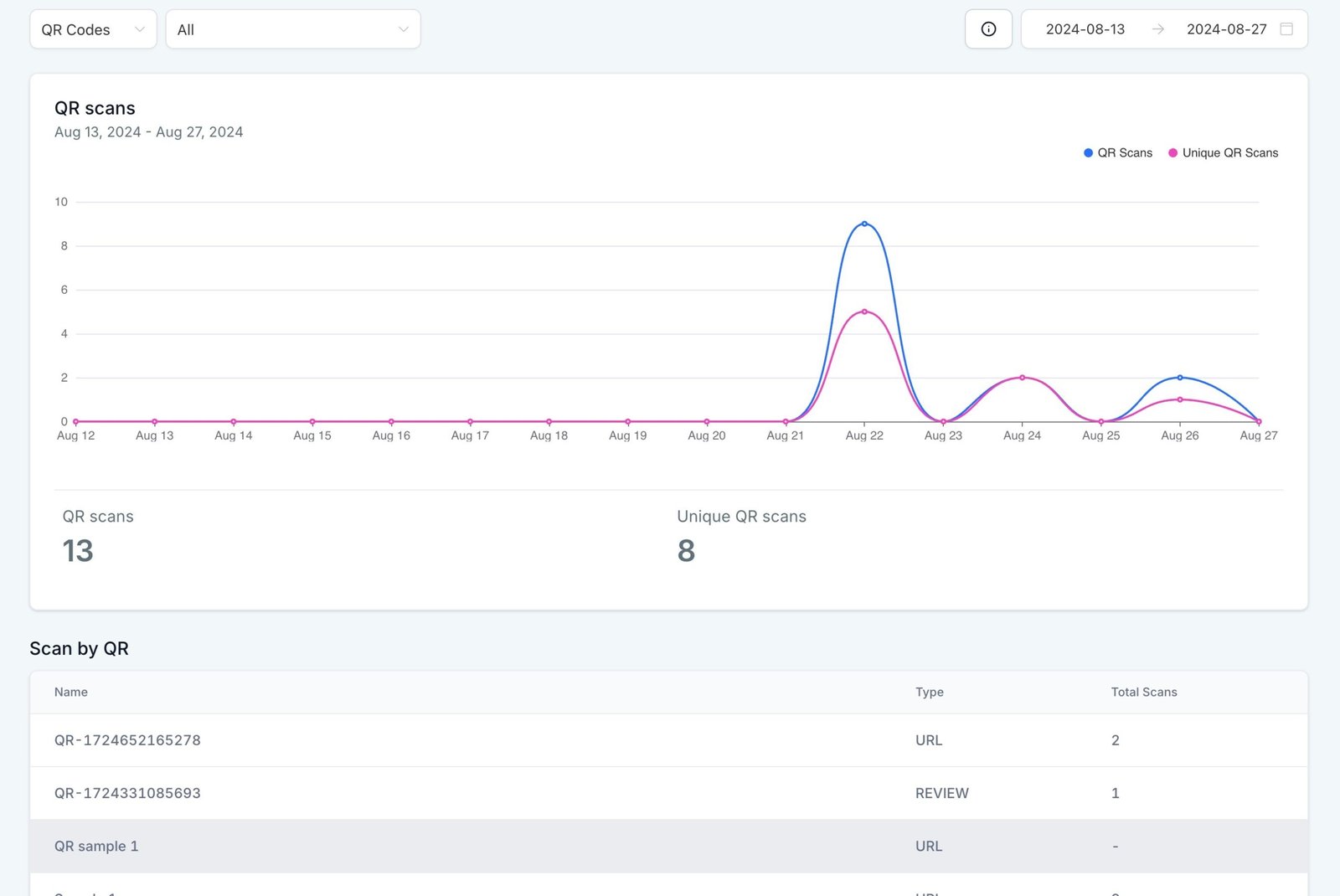This screenshot has height=896, width=1340.
Task: Edit the start date 2024-08-13
Action: click(x=1085, y=29)
